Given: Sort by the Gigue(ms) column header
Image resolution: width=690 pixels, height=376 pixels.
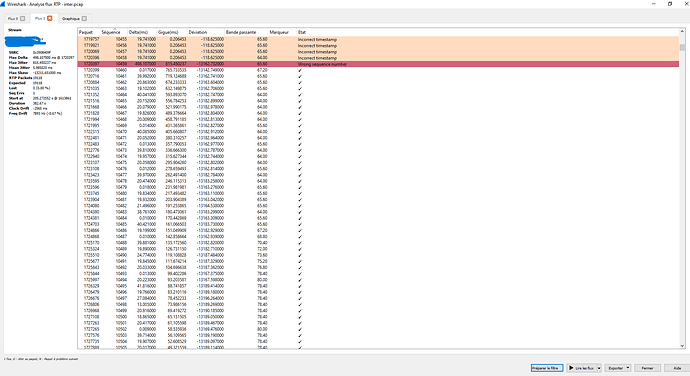Looking at the screenshot, I should pyautogui.click(x=172, y=32).
